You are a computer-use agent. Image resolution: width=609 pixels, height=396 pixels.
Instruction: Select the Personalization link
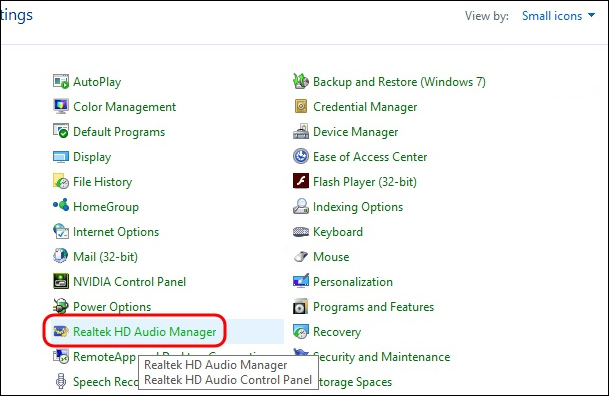point(353,282)
